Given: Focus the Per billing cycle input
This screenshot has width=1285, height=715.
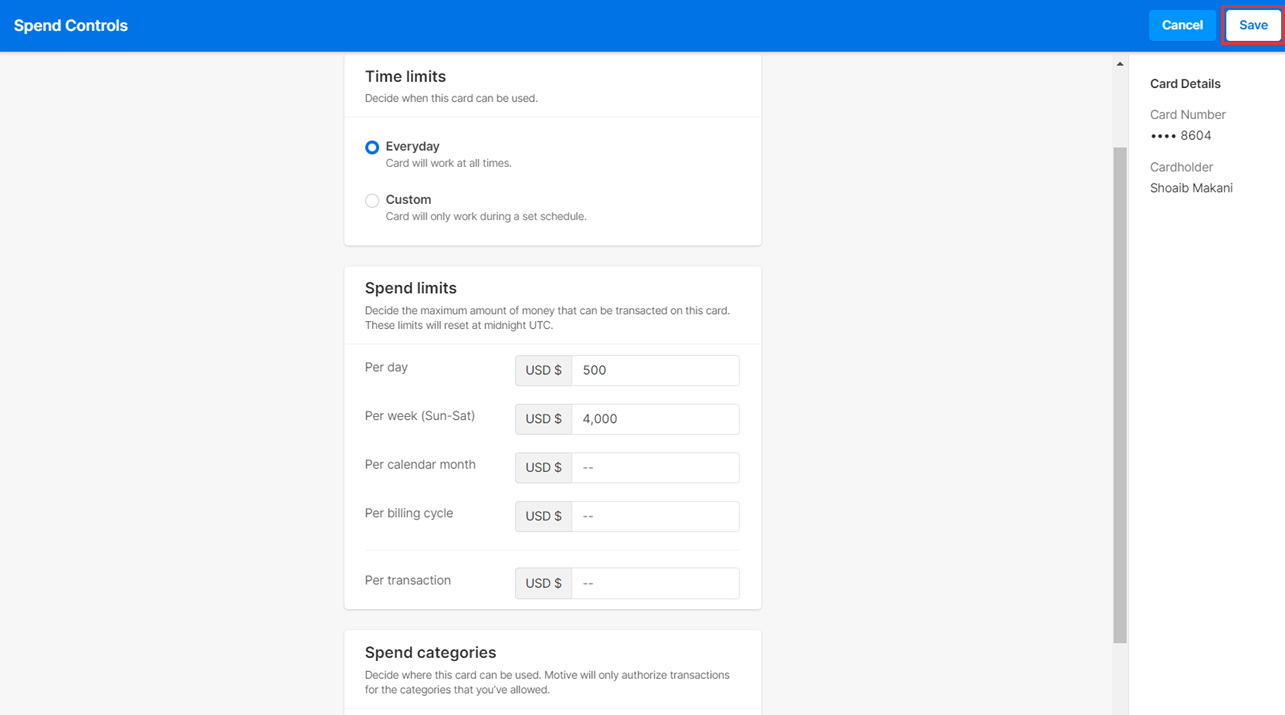Looking at the screenshot, I should (x=655, y=516).
